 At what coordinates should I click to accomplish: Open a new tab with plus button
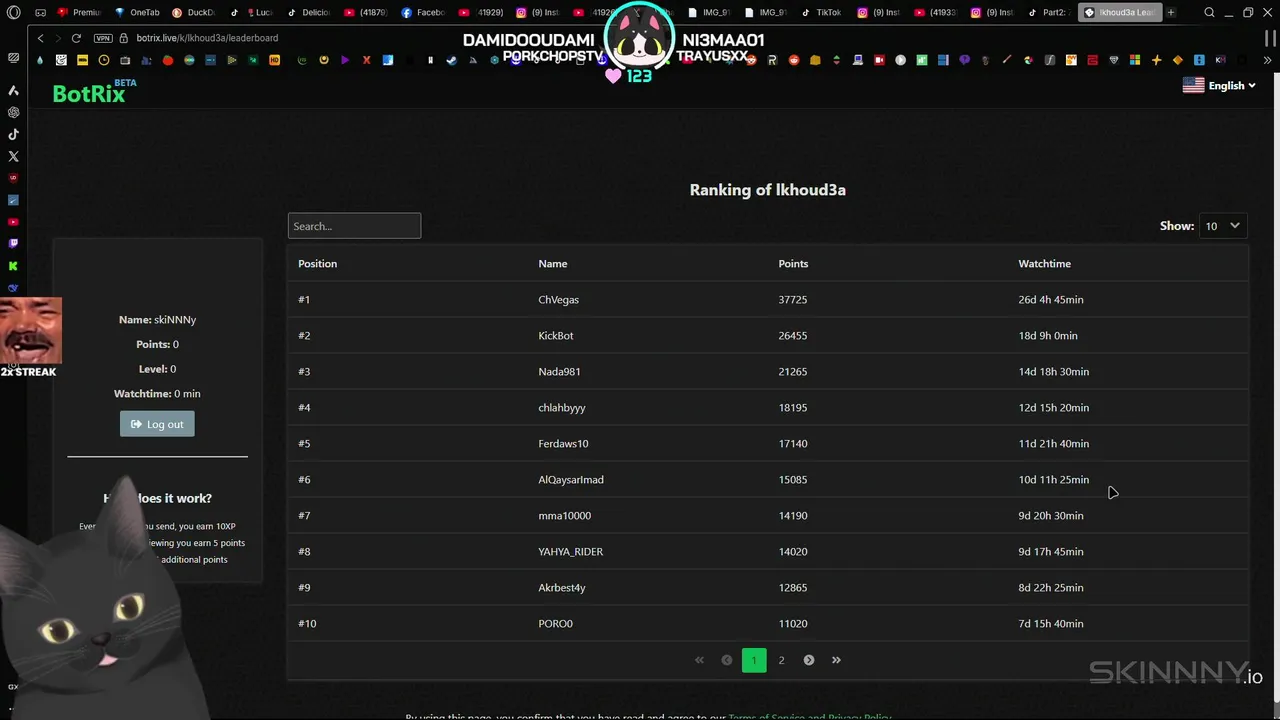pos(1170,13)
